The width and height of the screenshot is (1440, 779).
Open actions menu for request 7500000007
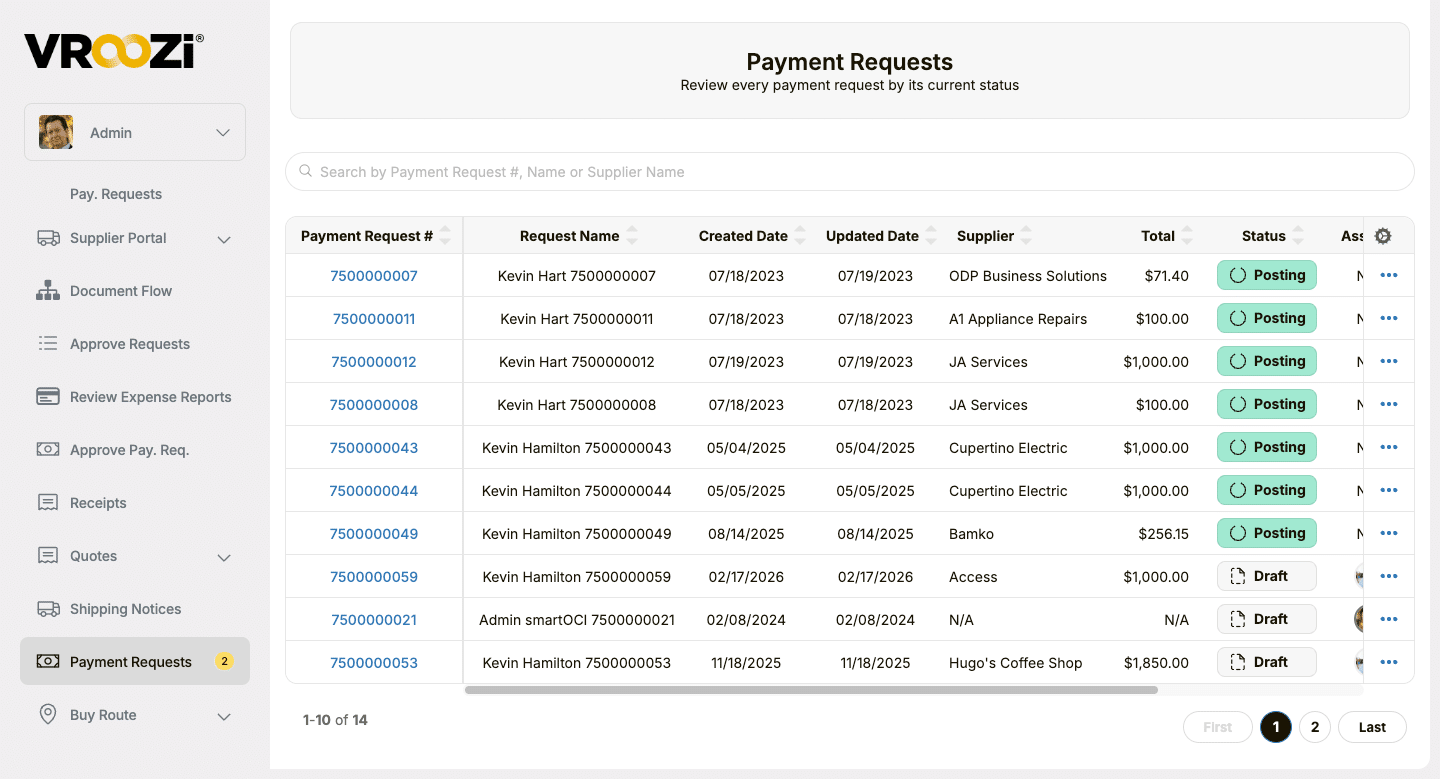pyautogui.click(x=1388, y=275)
